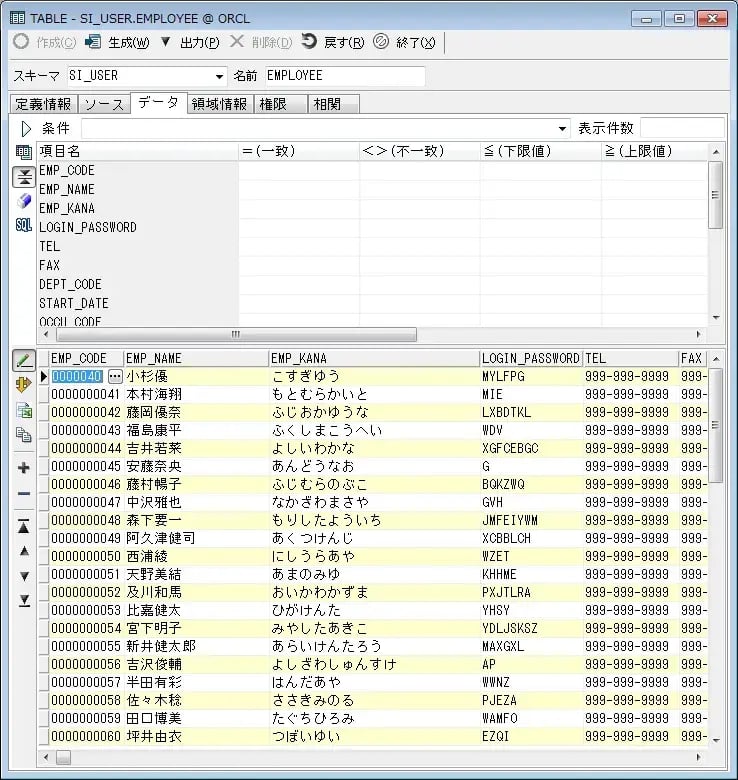Screen dimensions: 738x780
Task: Switch to the 定義情報 tab
Action: tap(42, 104)
